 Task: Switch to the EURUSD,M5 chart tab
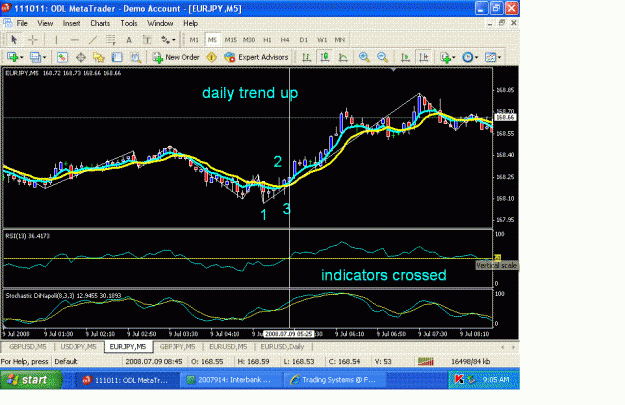[228, 347]
